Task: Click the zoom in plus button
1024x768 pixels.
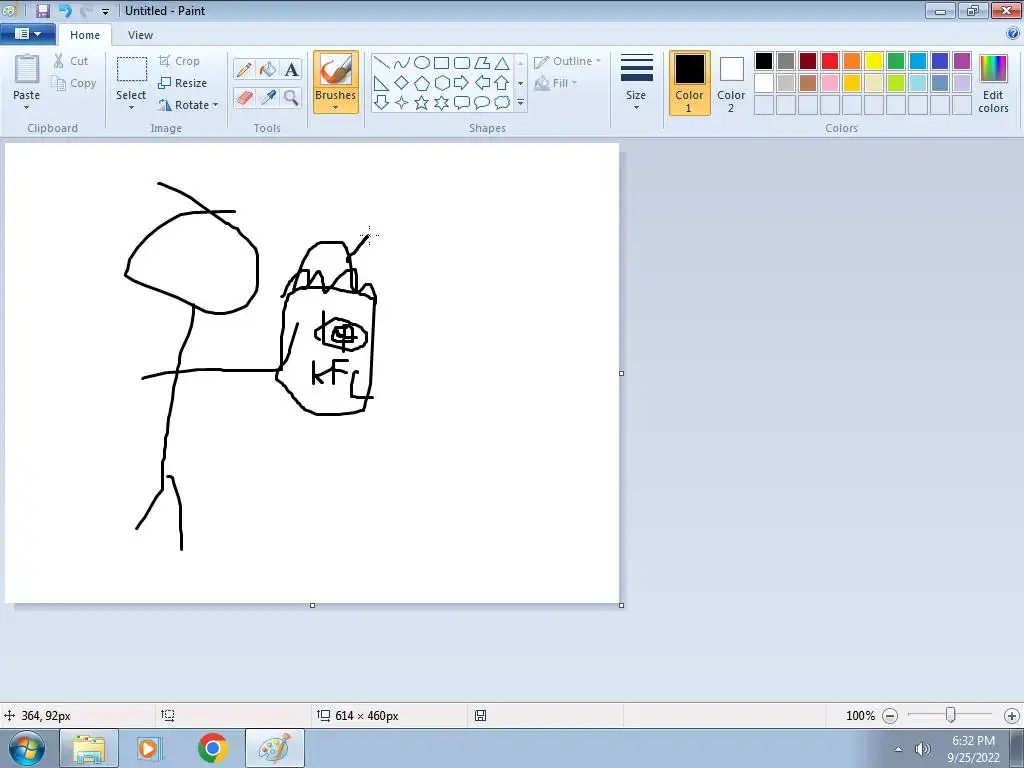Action: (1012, 716)
